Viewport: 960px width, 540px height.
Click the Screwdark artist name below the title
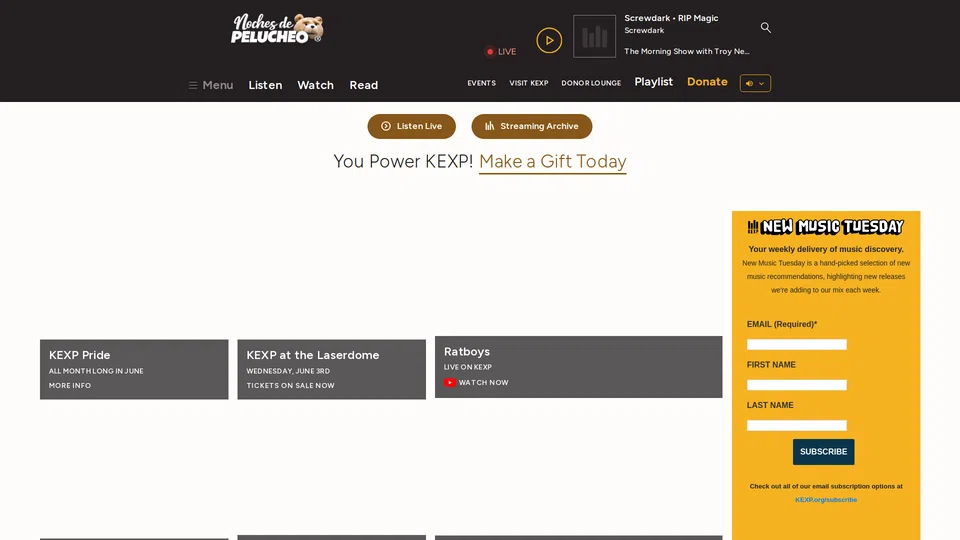[644, 31]
